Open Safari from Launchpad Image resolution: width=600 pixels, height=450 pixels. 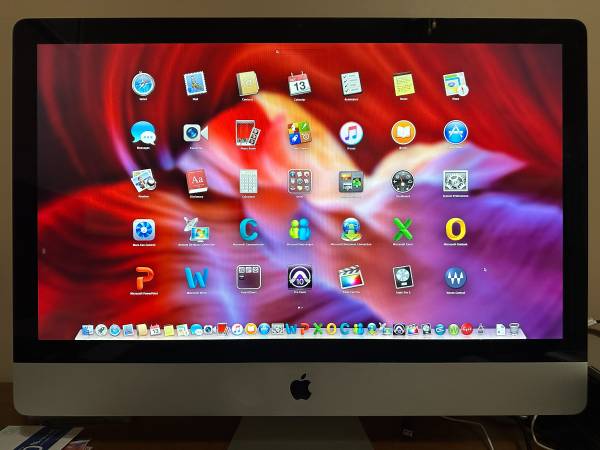(143, 84)
